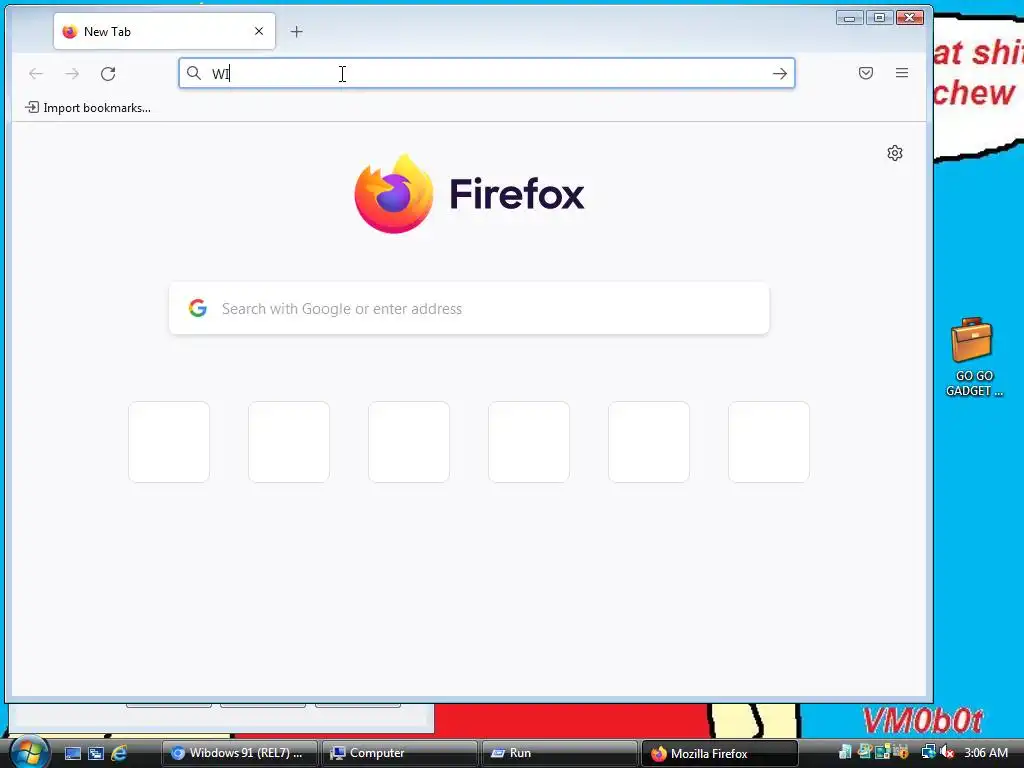Click the Firefox logo on the page
This screenshot has height=768, width=1024.
(469, 194)
